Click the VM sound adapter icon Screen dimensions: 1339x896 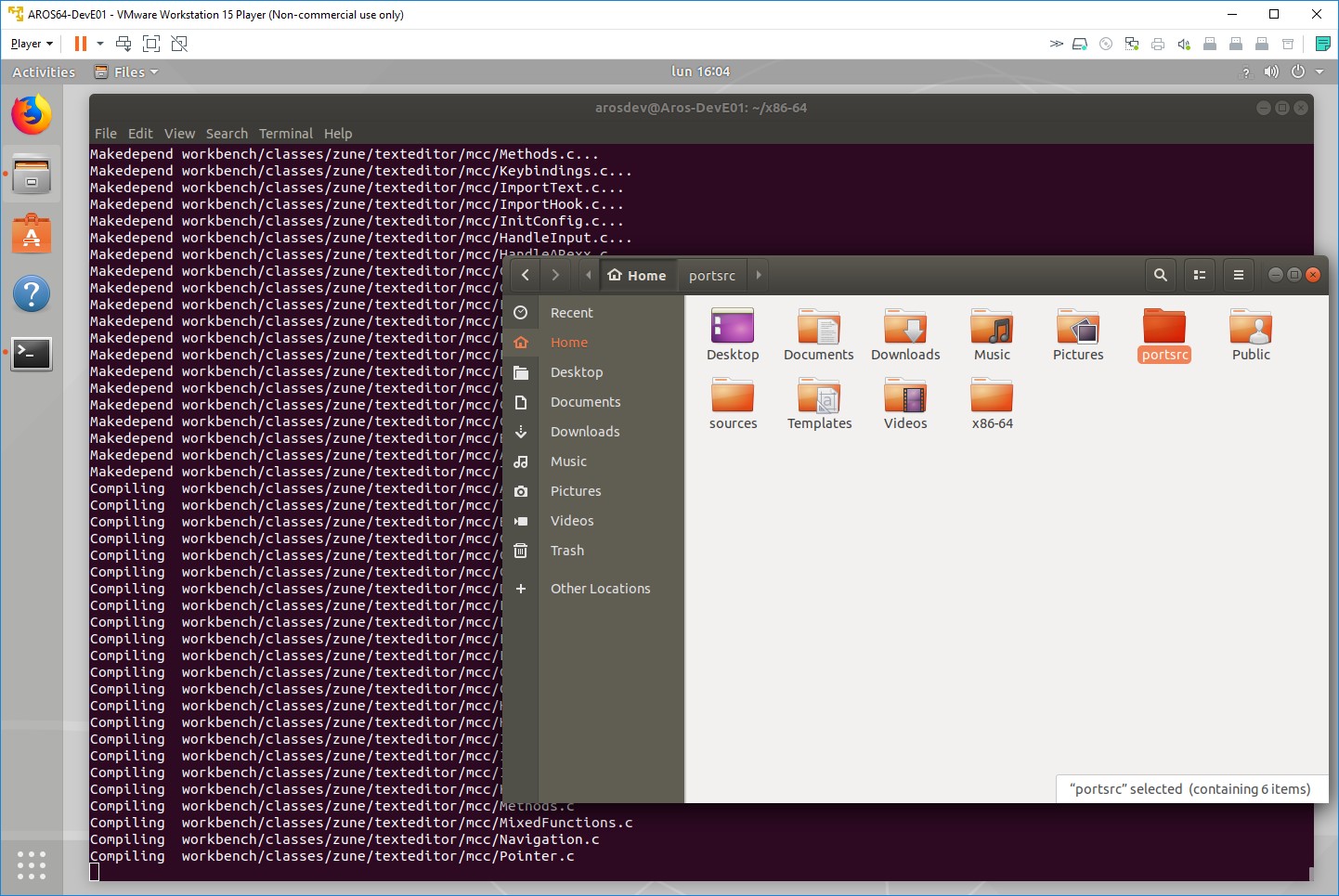coord(1183,43)
